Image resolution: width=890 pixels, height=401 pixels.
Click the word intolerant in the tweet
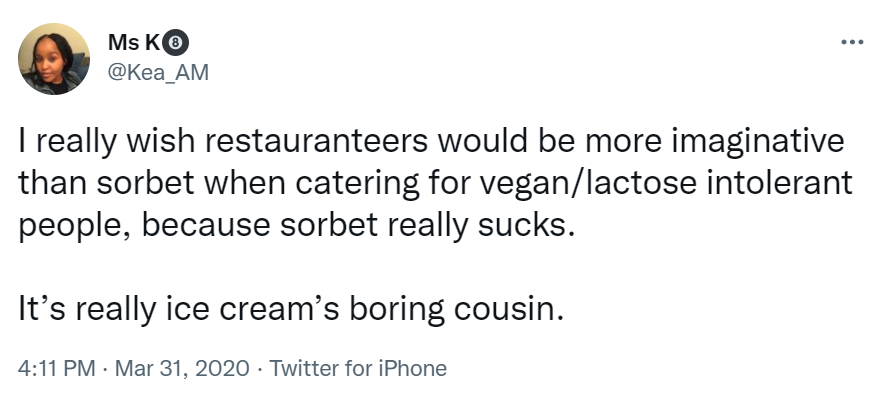tap(777, 183)
